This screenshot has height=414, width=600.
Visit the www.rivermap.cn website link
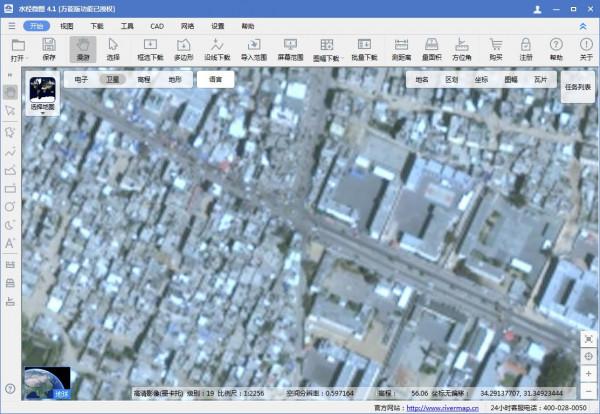[442, 408]
